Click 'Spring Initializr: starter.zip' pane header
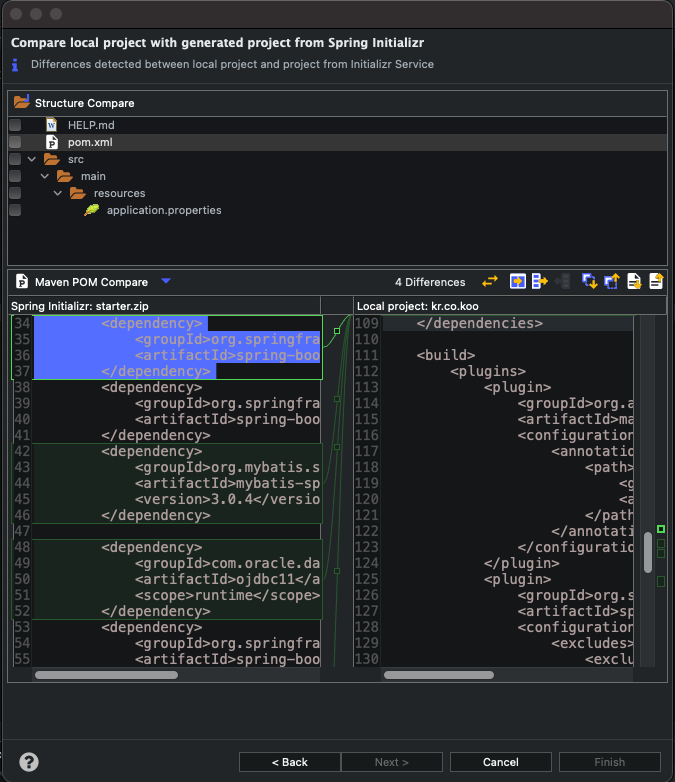 click(x=80, y=306)
